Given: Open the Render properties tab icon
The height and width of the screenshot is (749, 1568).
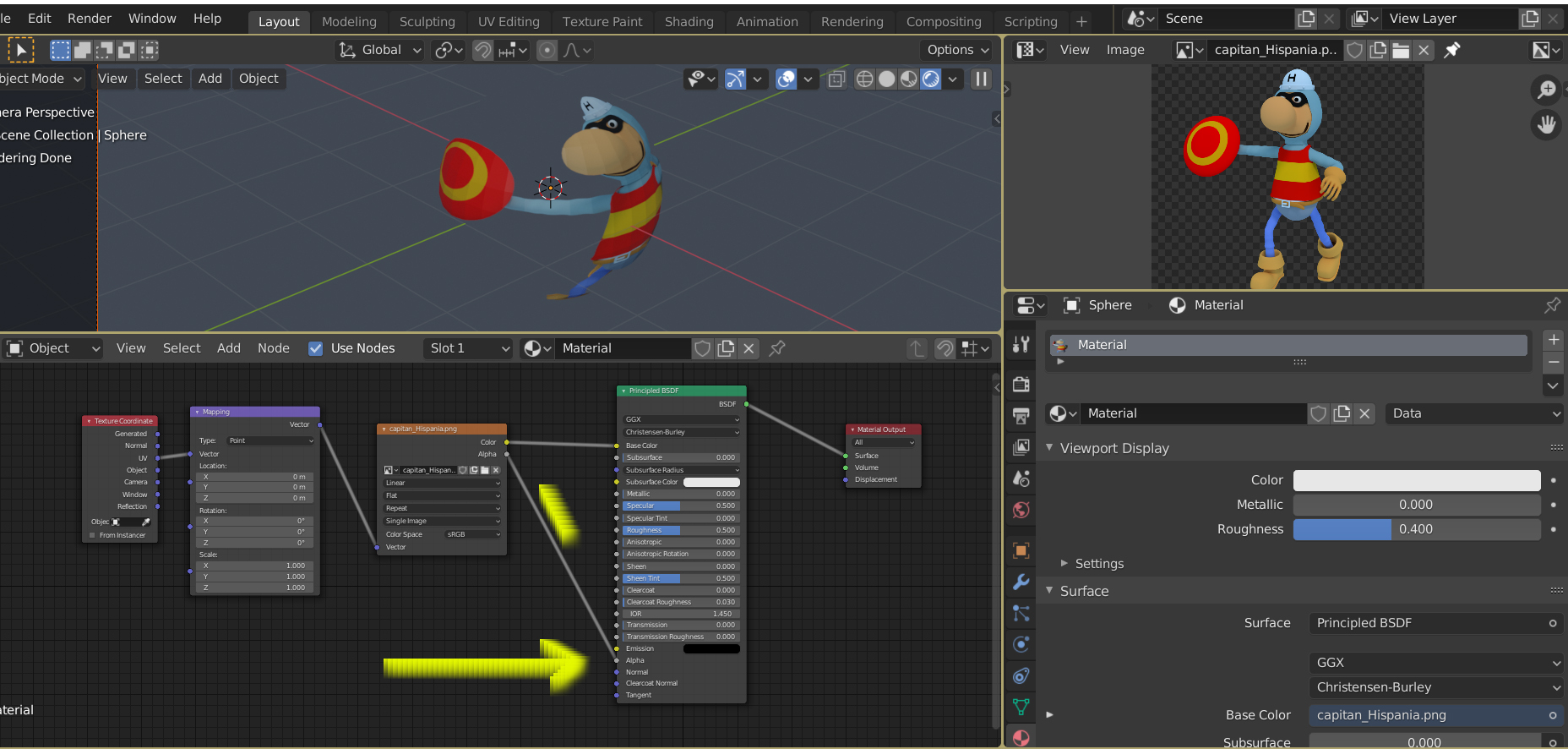Looking at the screenshot, I should (1021, 385).
